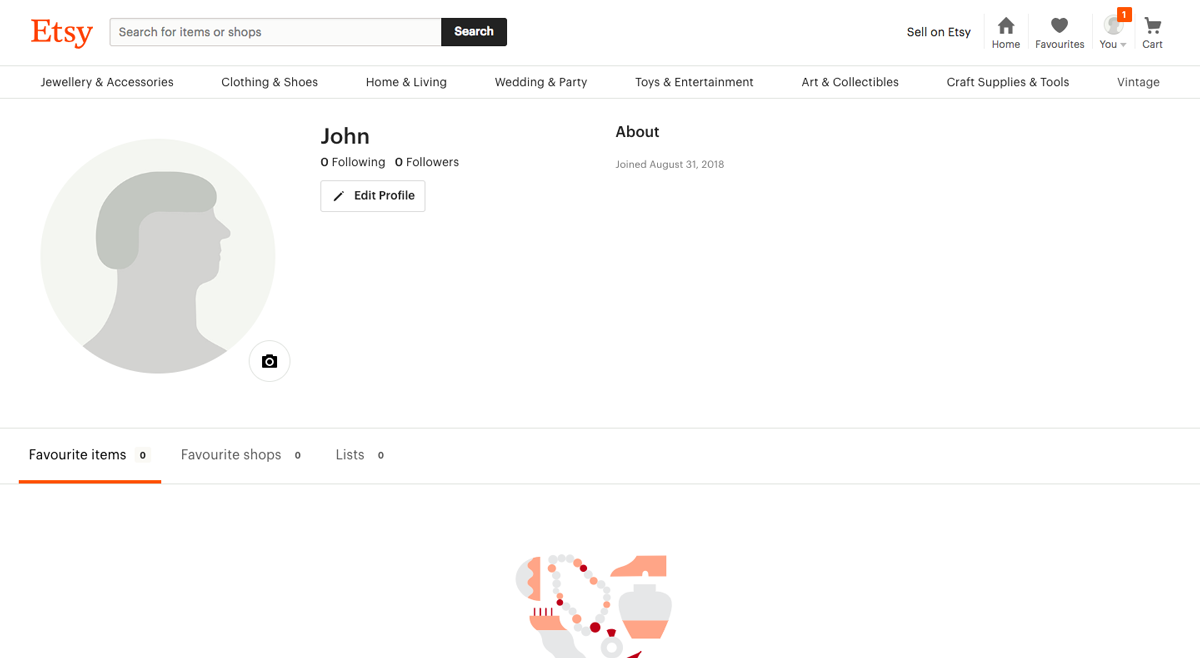Screen dimensions: 1200x658
Task: Click the profile avatar placeholder image
Action: click(x=157, y=257)
